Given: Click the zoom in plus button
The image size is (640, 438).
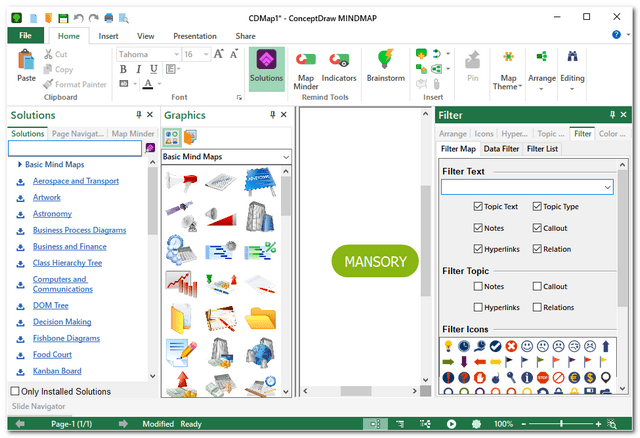Looking at the screenshot, I should click(598, 424).
